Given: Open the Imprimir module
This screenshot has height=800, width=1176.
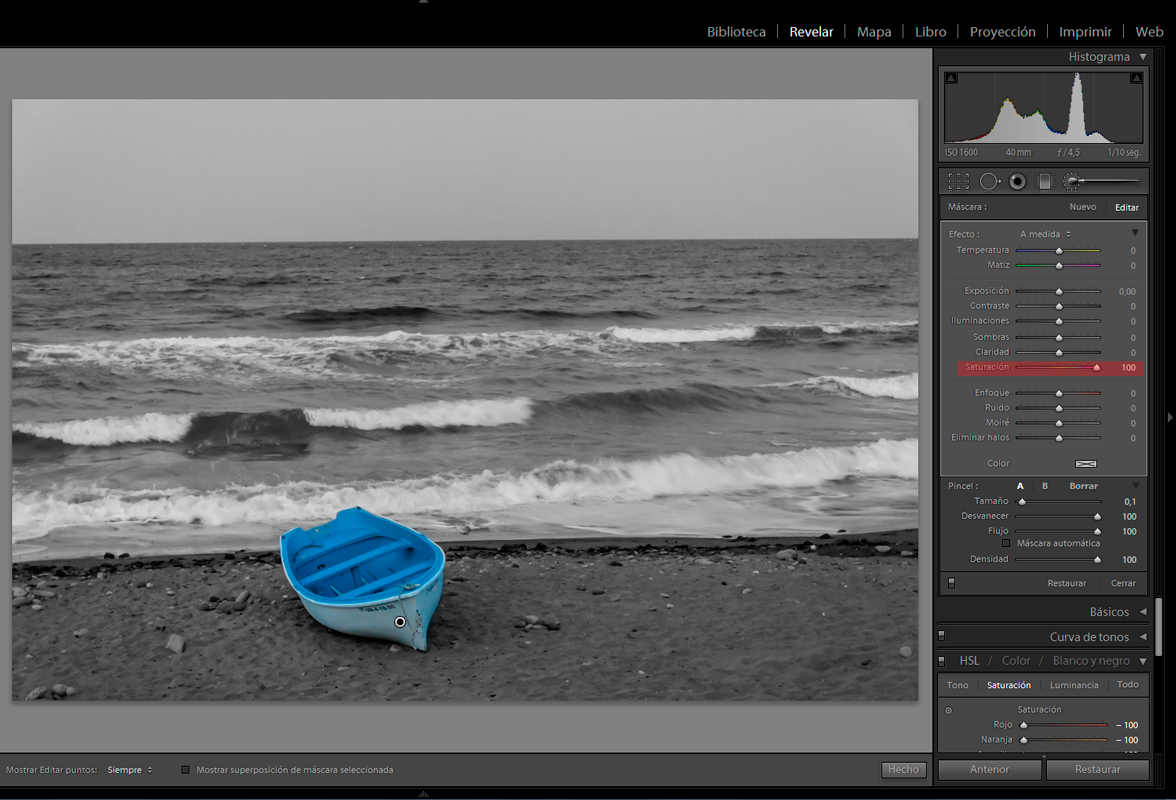Looking at the screenshot, I should click(x=1084, y=31).
